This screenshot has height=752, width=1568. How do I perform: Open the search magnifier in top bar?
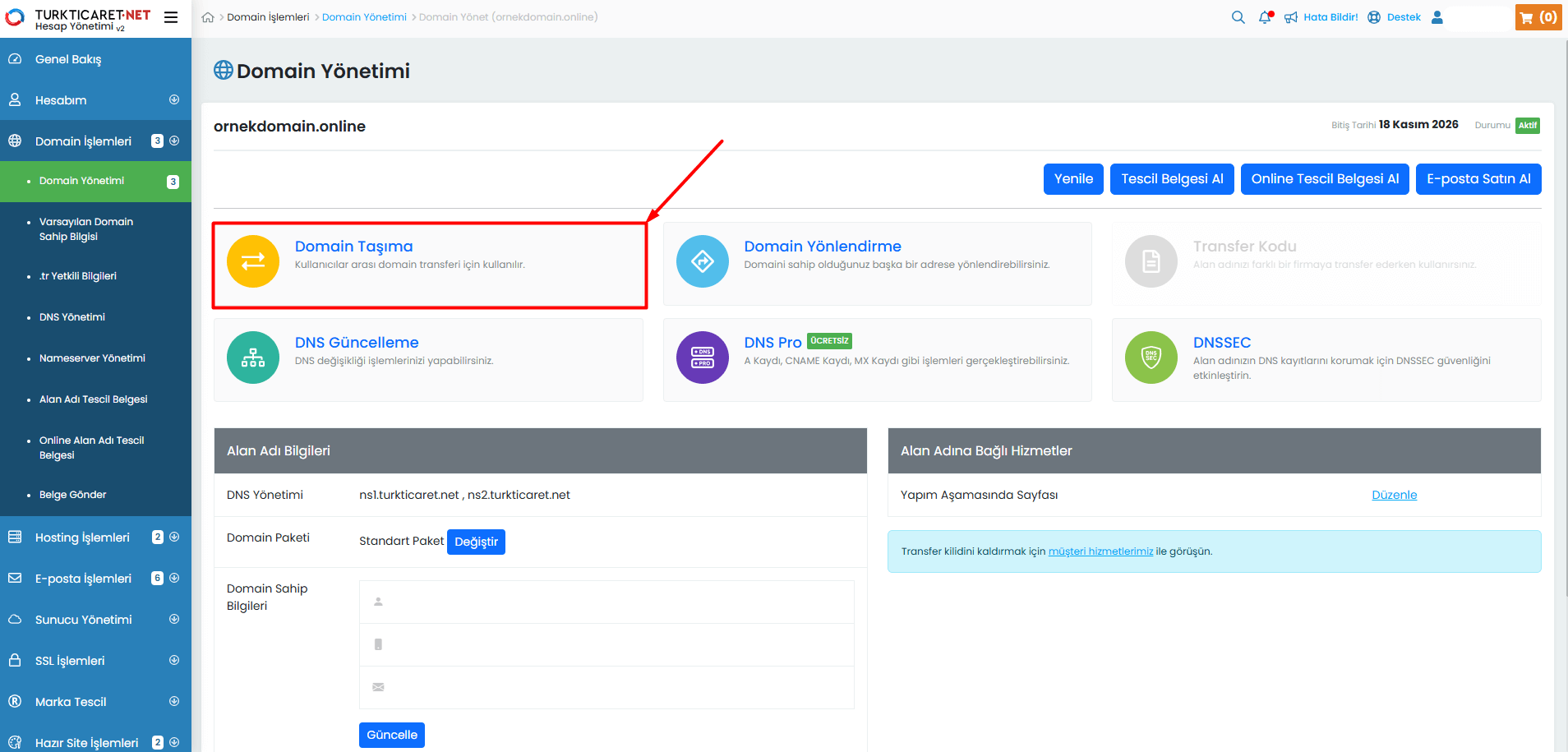tap(1238, 17)
